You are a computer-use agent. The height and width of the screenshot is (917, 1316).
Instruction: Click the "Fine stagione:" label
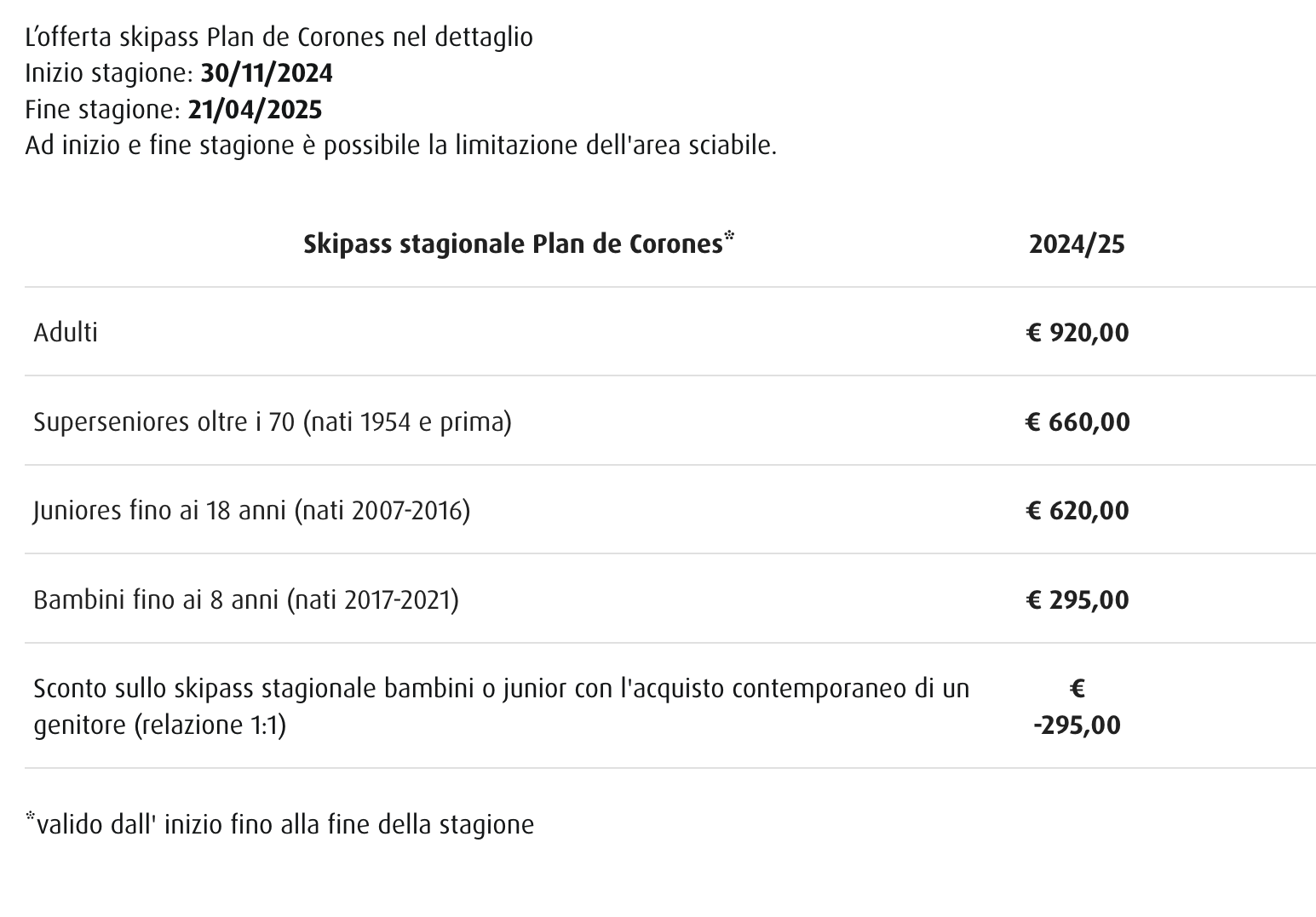click(101, 111)
